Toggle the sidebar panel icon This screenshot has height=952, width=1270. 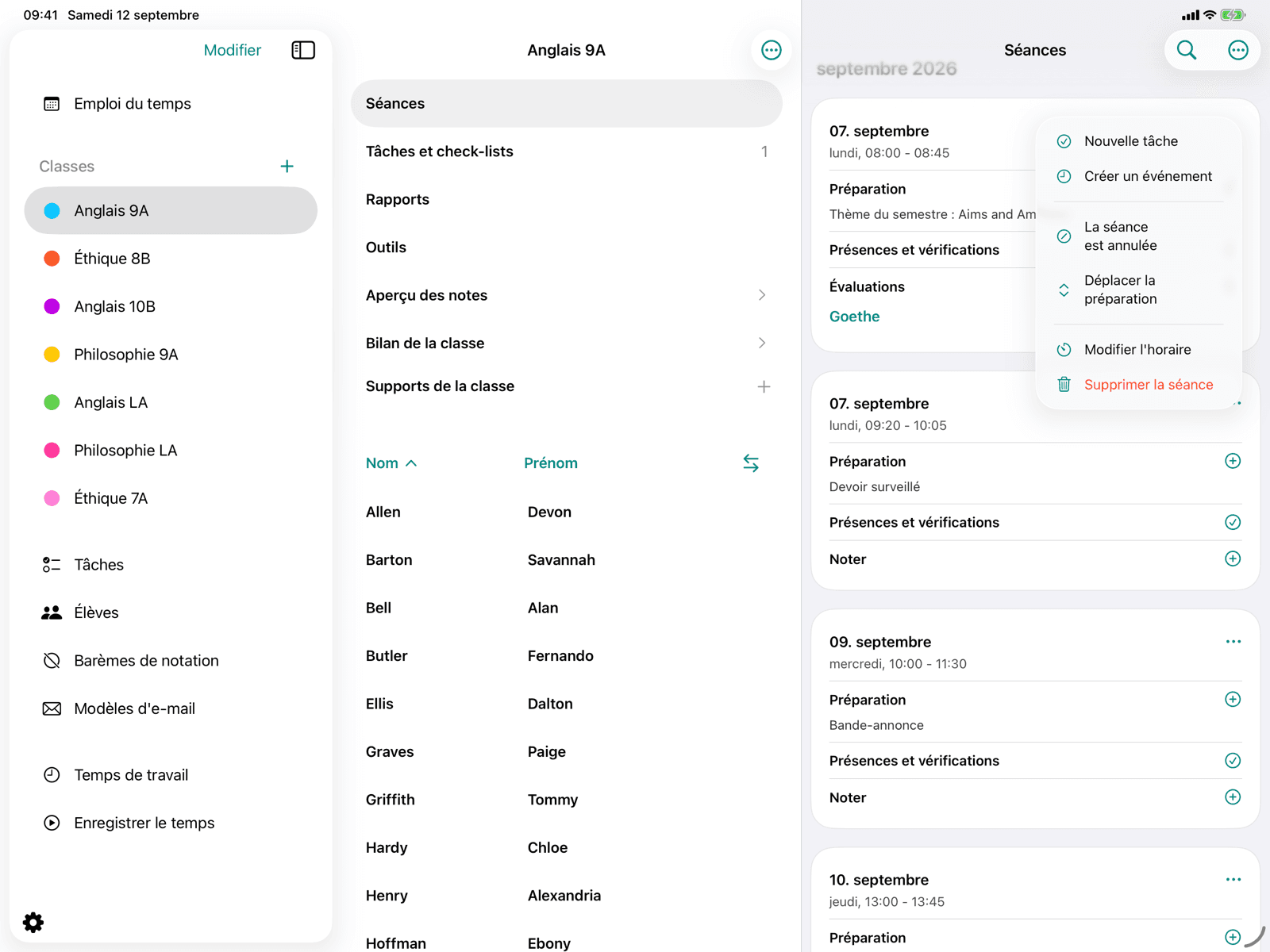coord(303,50)
